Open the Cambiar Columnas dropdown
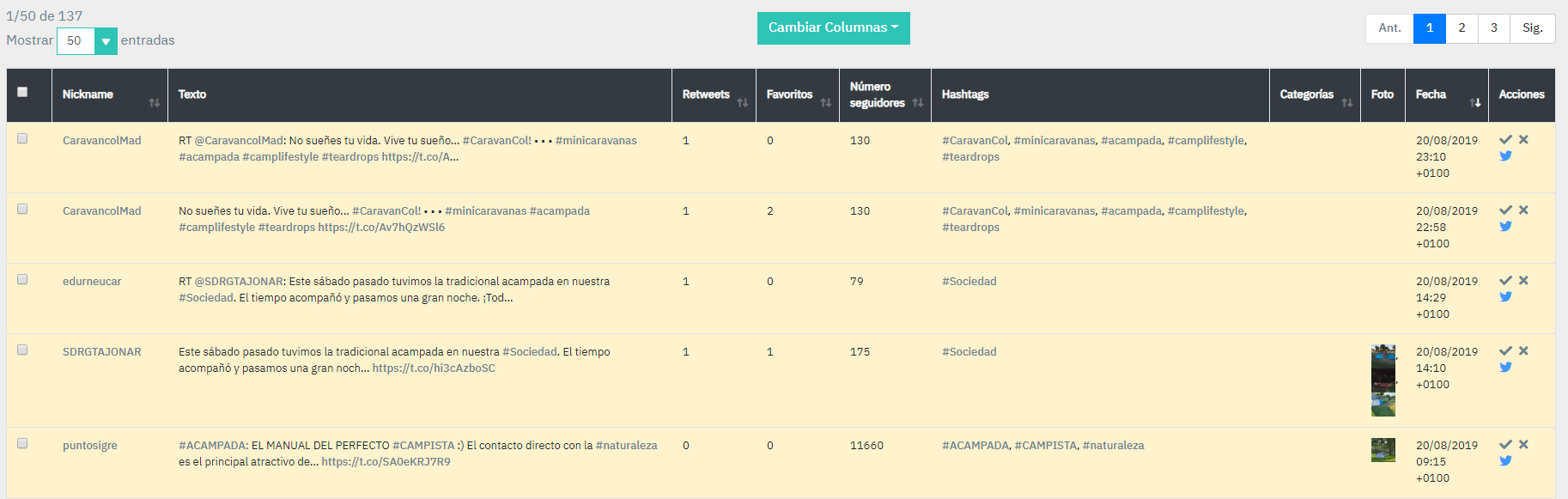 [x=833, y=27]
